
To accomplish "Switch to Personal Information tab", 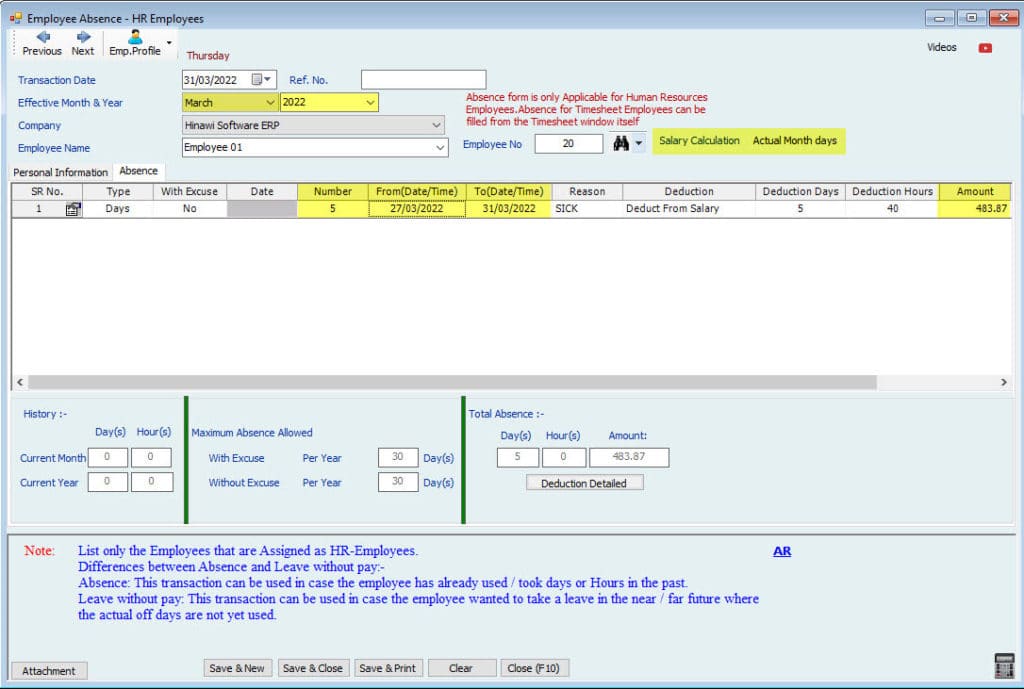I will point(60,172).
